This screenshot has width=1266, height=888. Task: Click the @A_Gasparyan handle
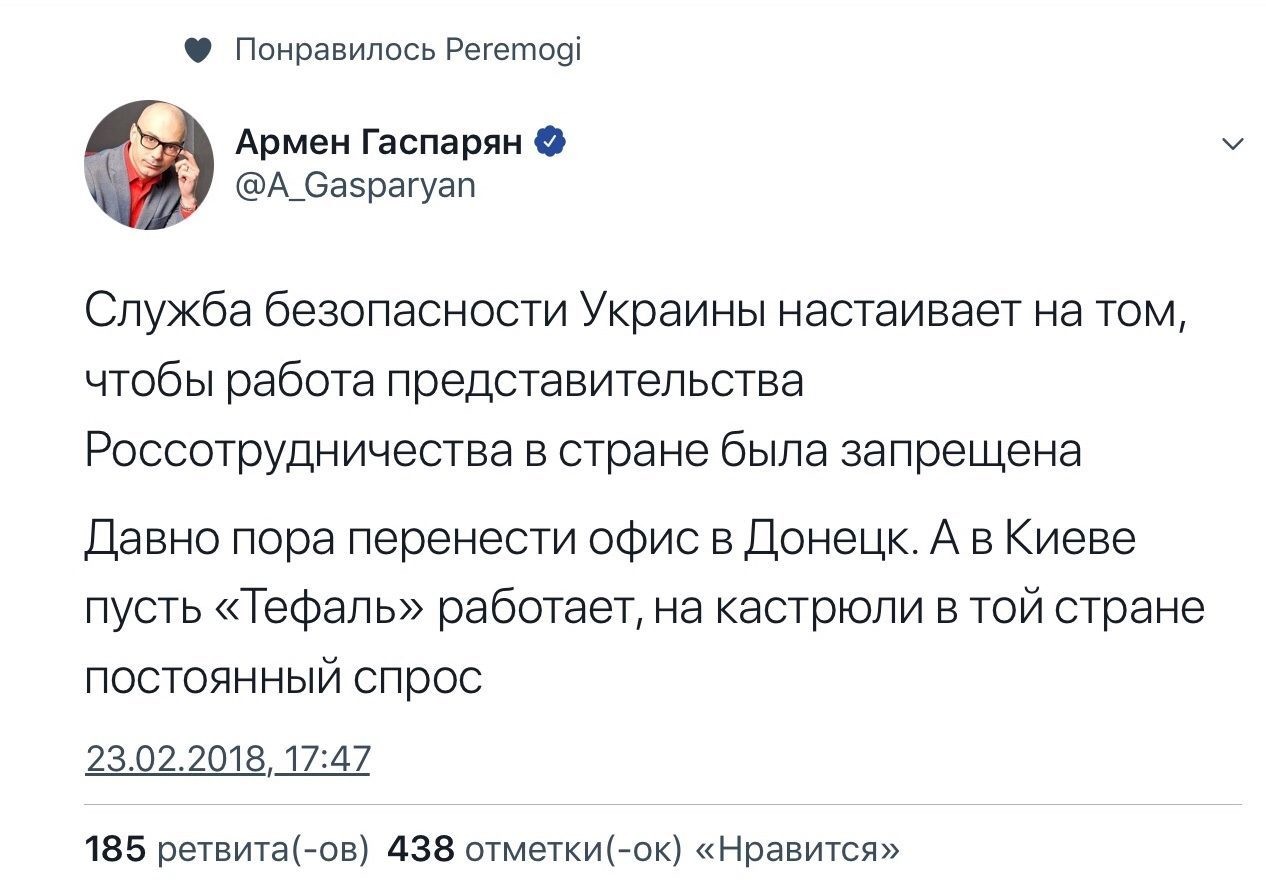pos(355,186)
